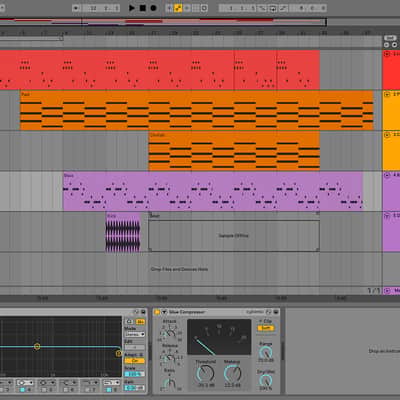Click the Range knob
Viewport: 400px width, 400px height.
tap(266, 352)
